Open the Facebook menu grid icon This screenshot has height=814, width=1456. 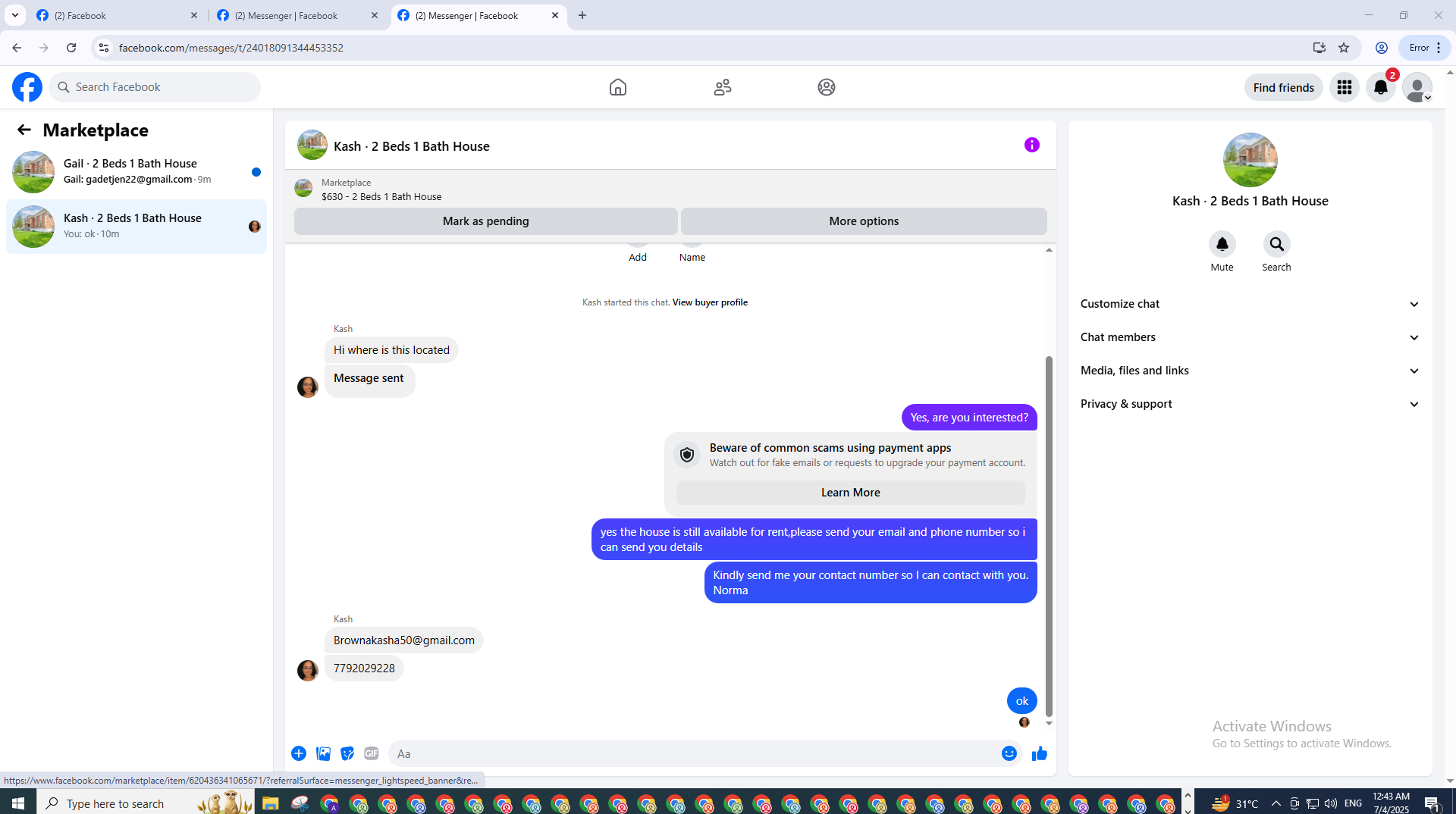tap(1345, 87)
